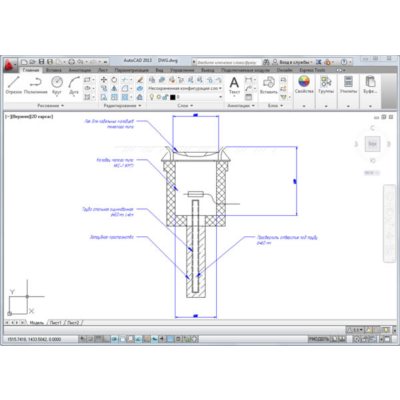Image resolution: width=400 pixels, height=400 pixels.
Task: Select the Scale tool icon
Action: click(x=114, y=97)
